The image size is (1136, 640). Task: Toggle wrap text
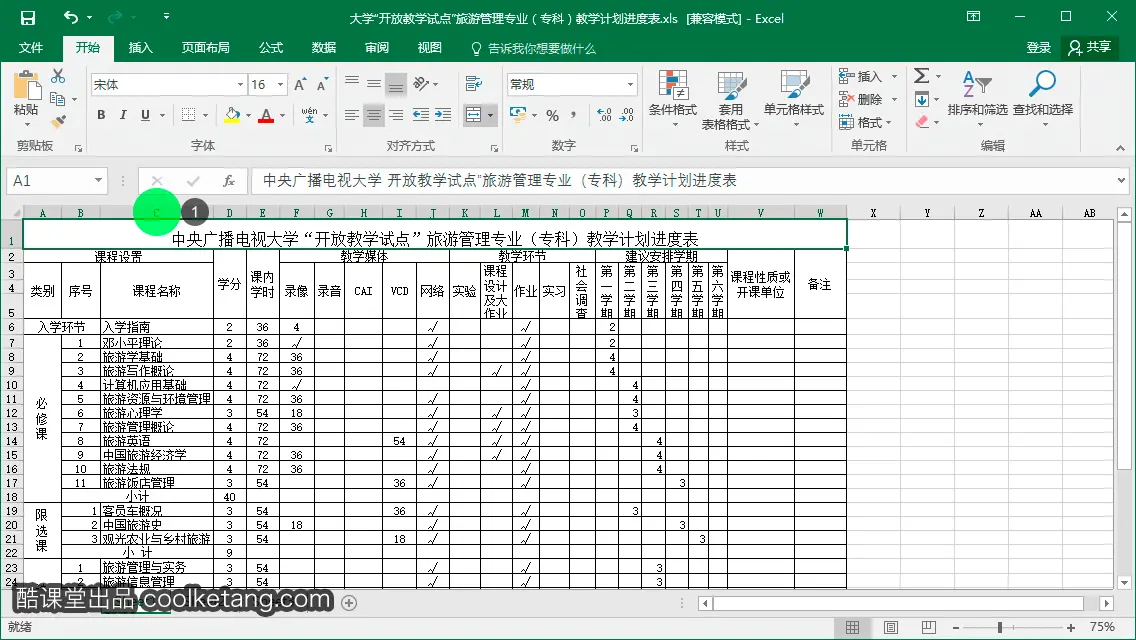pyautogui.click(x=474, y=84)
